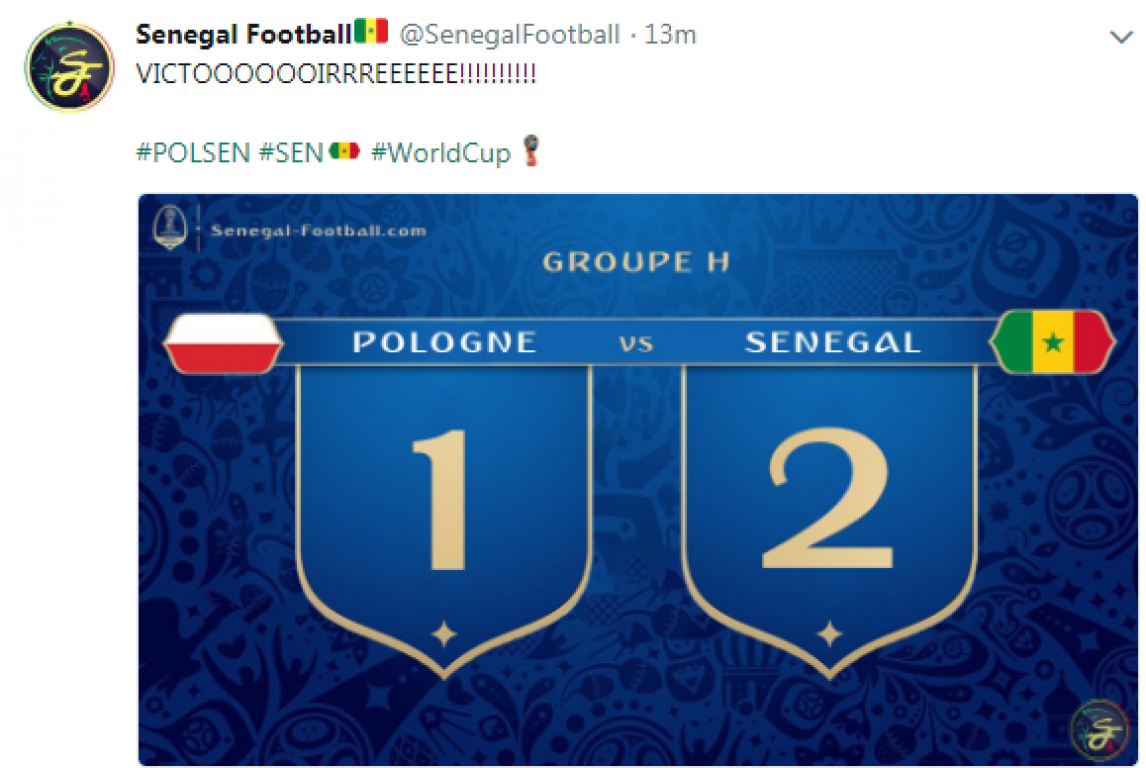Click the Senegal-Football.com text in image
Image resolution: width=1146 pixels, height=768 pixels.
(319, 231)
